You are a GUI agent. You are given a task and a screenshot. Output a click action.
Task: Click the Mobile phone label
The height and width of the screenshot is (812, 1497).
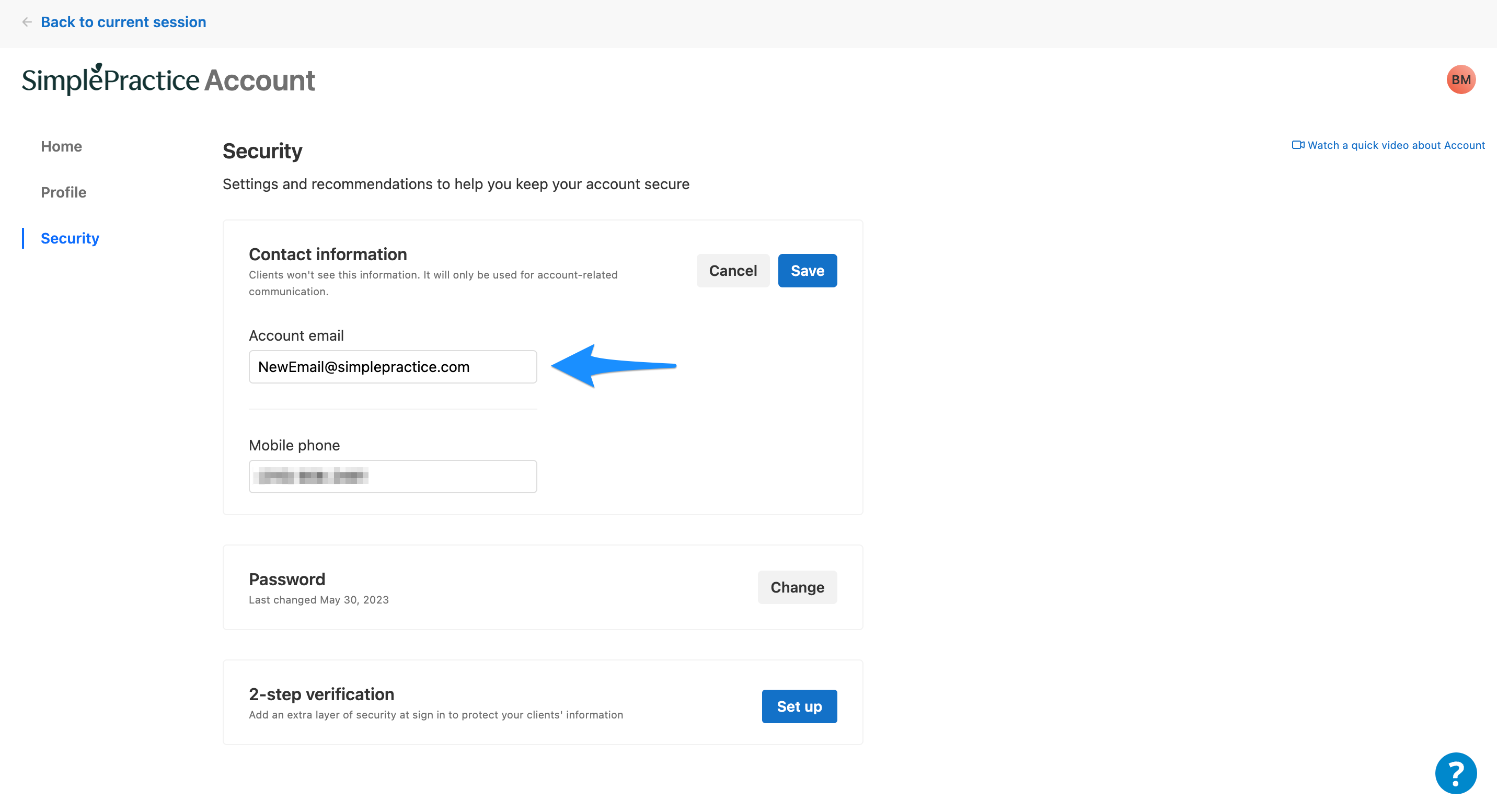[294, 446]
